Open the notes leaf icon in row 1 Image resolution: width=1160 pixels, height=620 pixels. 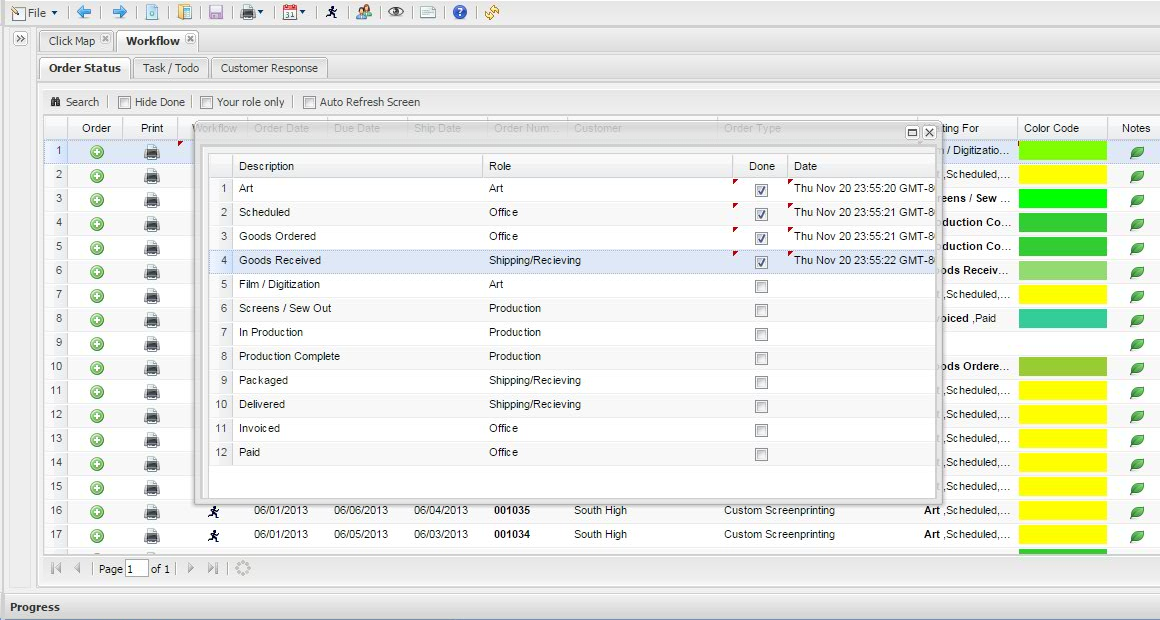click(x=1137, y=152)
